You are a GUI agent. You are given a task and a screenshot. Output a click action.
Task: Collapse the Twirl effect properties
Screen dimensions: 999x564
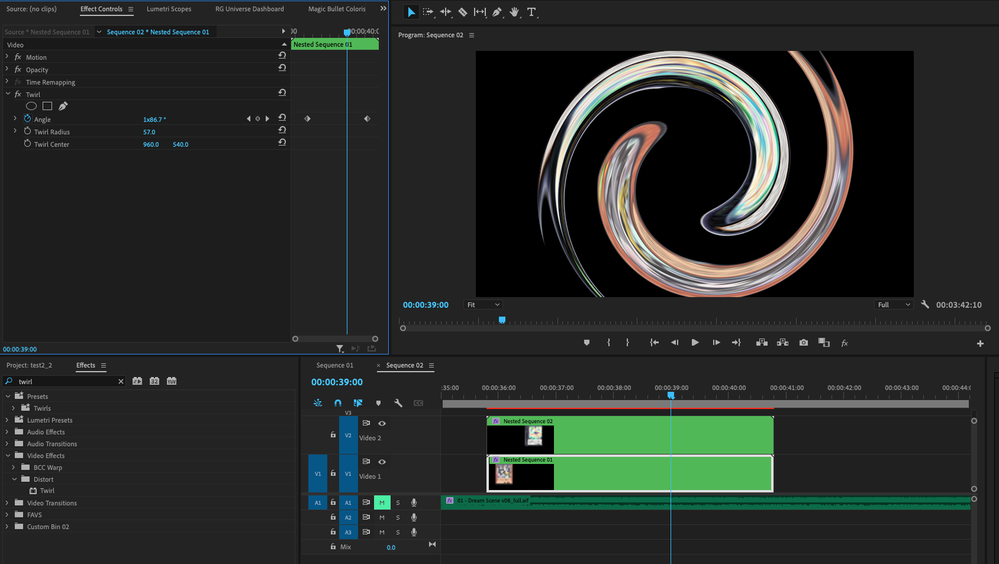point(7,94)
